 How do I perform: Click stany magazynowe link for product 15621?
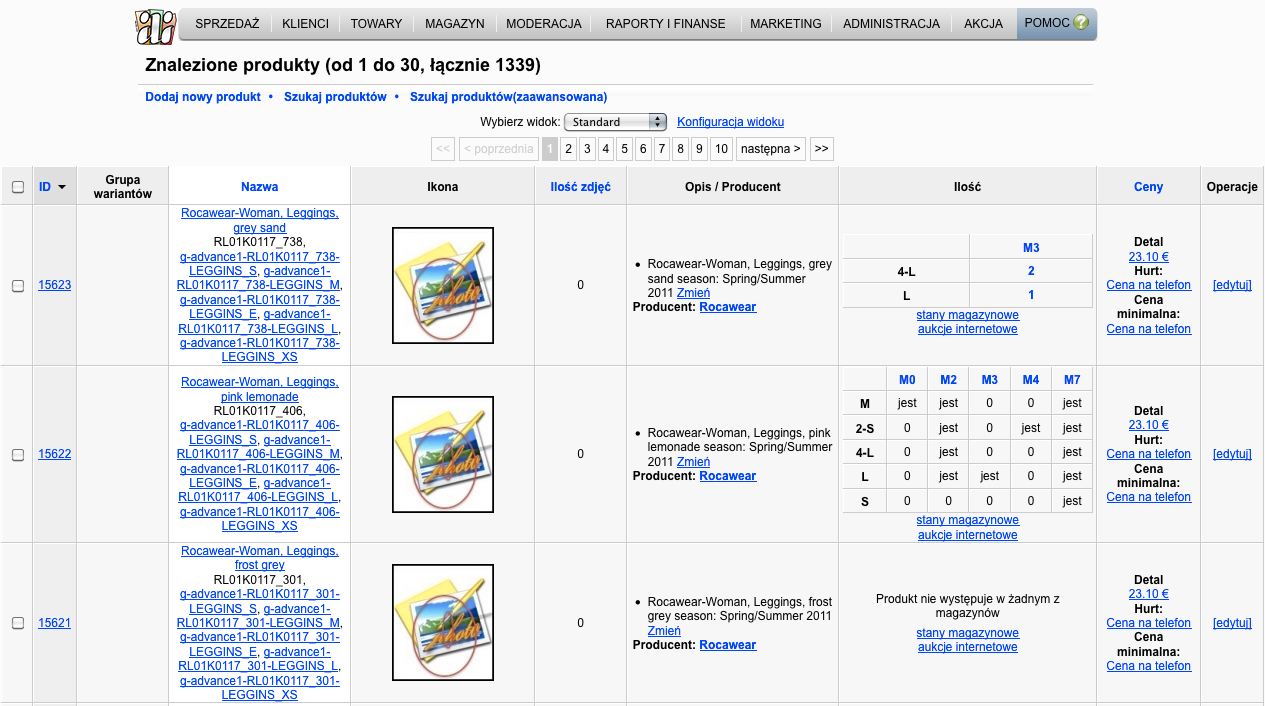click(968, 633)
